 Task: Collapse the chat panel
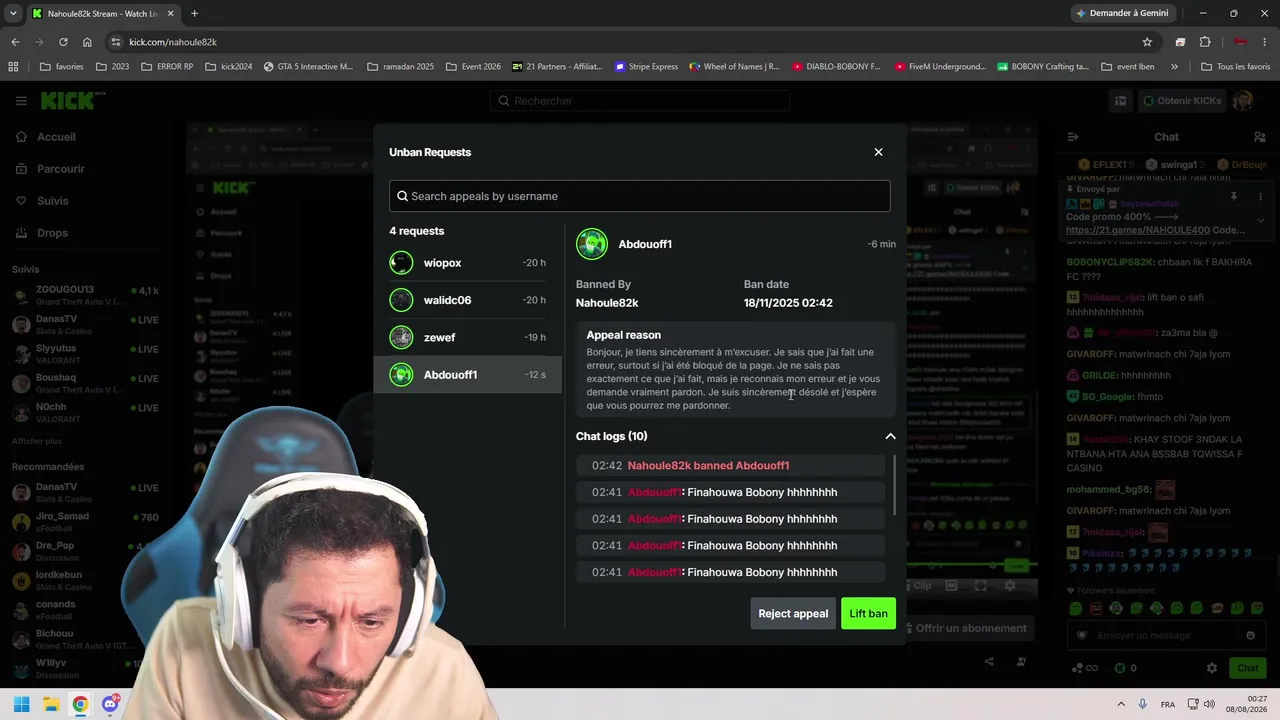(x=1072, y=137)
